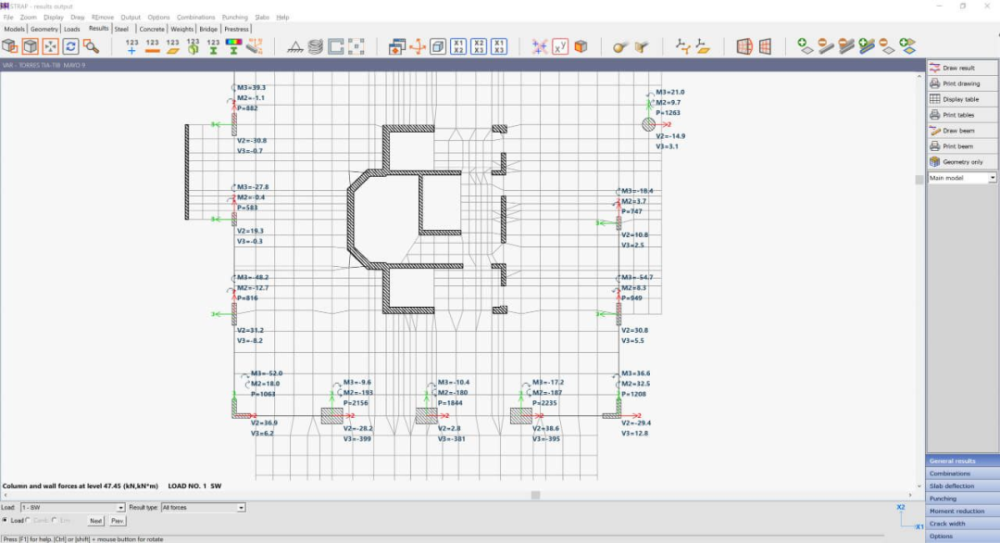
Task: Open the Combinations menu
Action: (195, 17)
